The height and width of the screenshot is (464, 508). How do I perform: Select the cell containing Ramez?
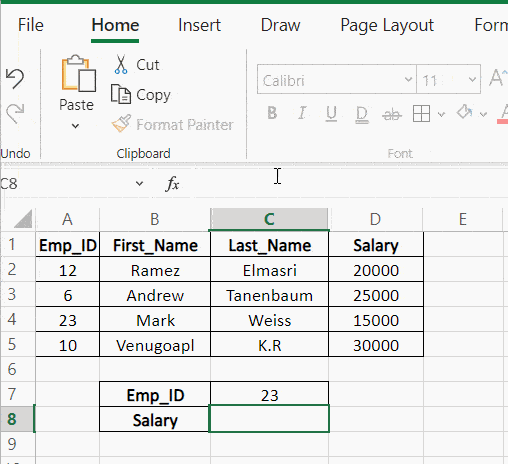[155, 270]
